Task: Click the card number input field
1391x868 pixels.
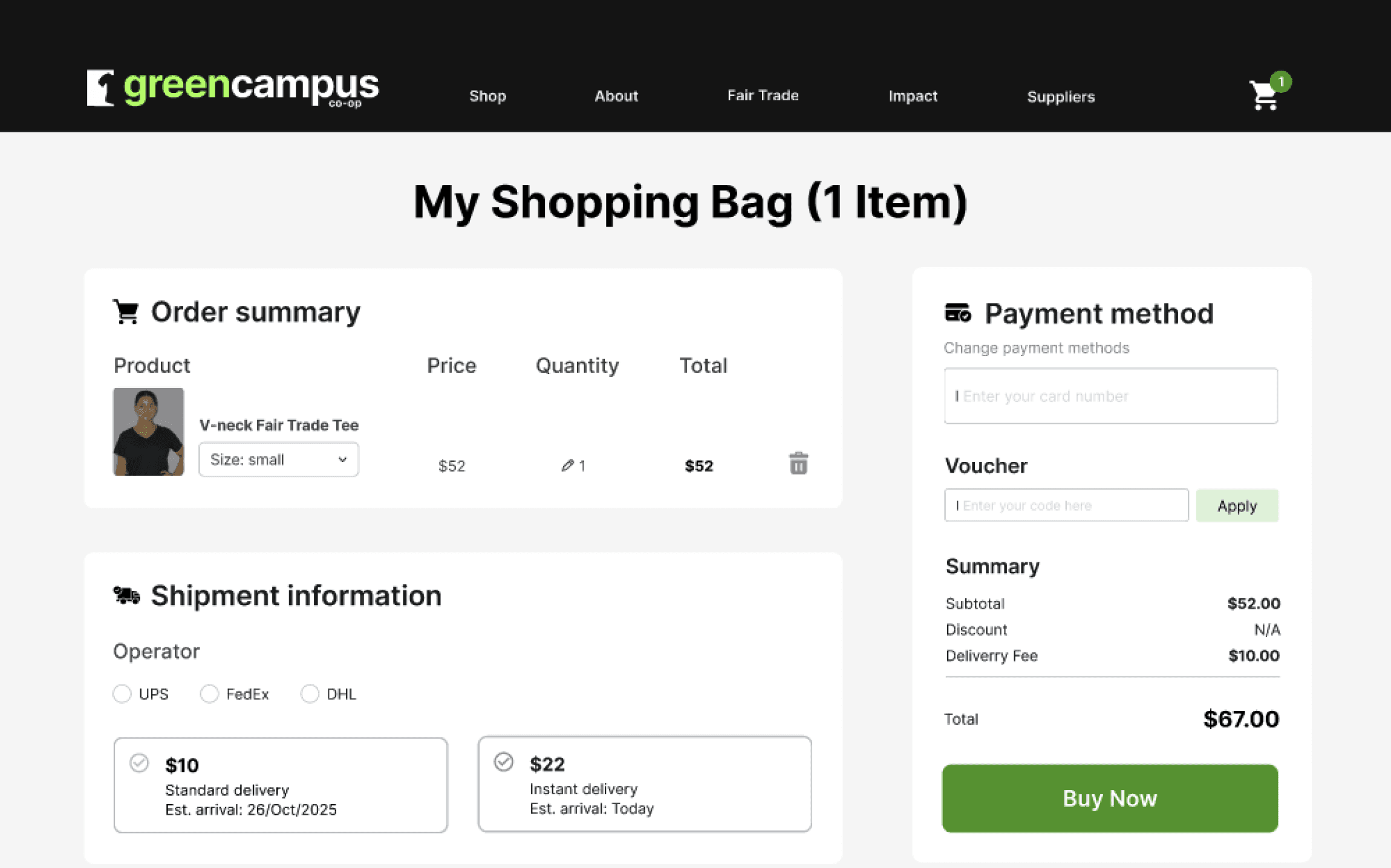Action: tap(1110, 396)
